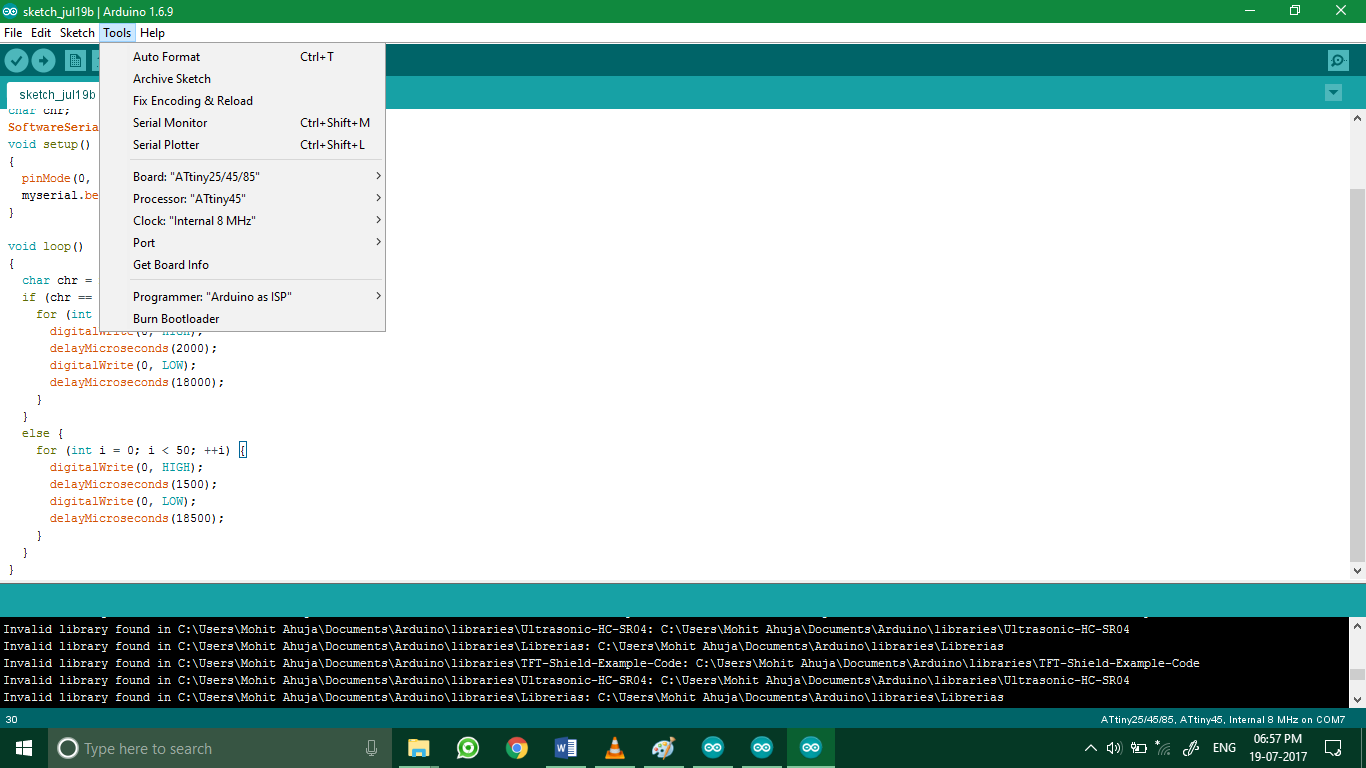Open Microsoft Word from taskbar

(x=565, y=748)
